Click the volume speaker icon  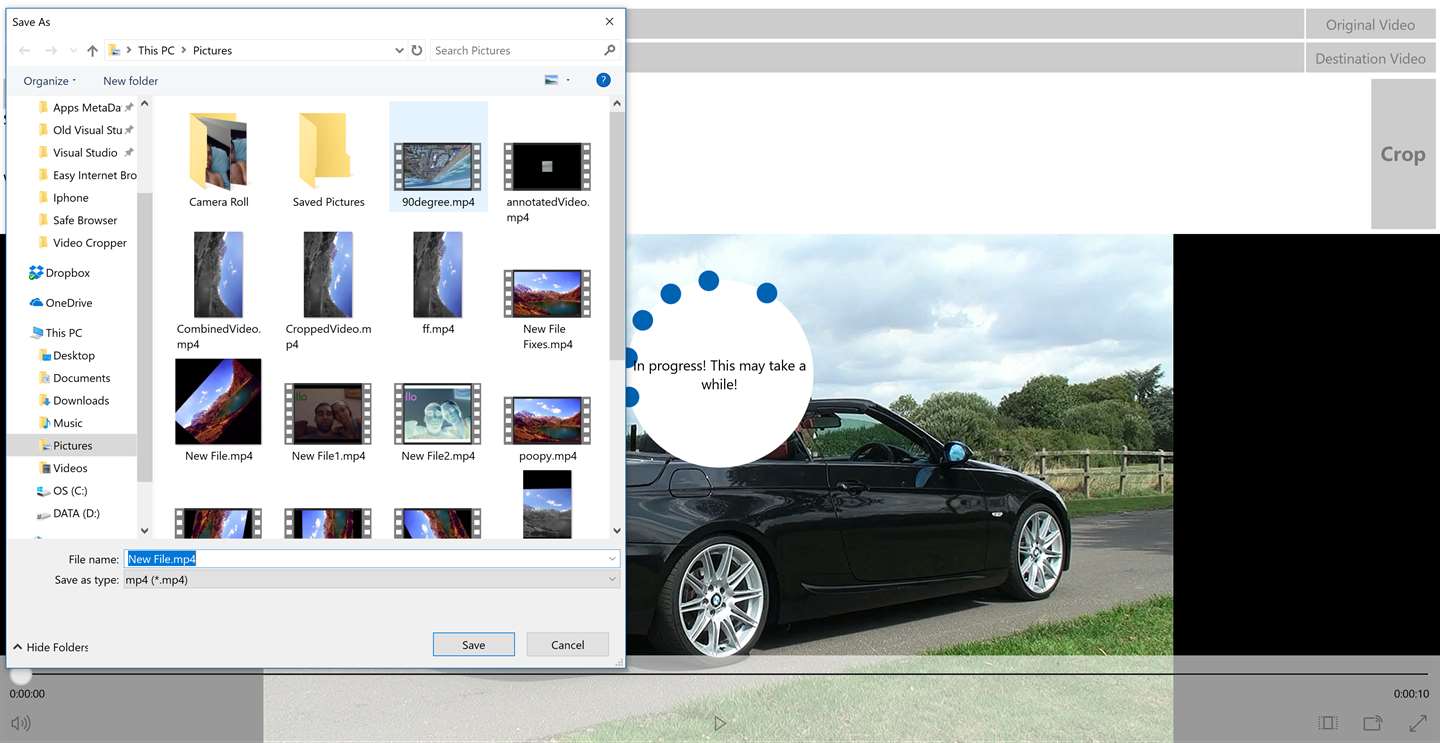tap(19, 723)
